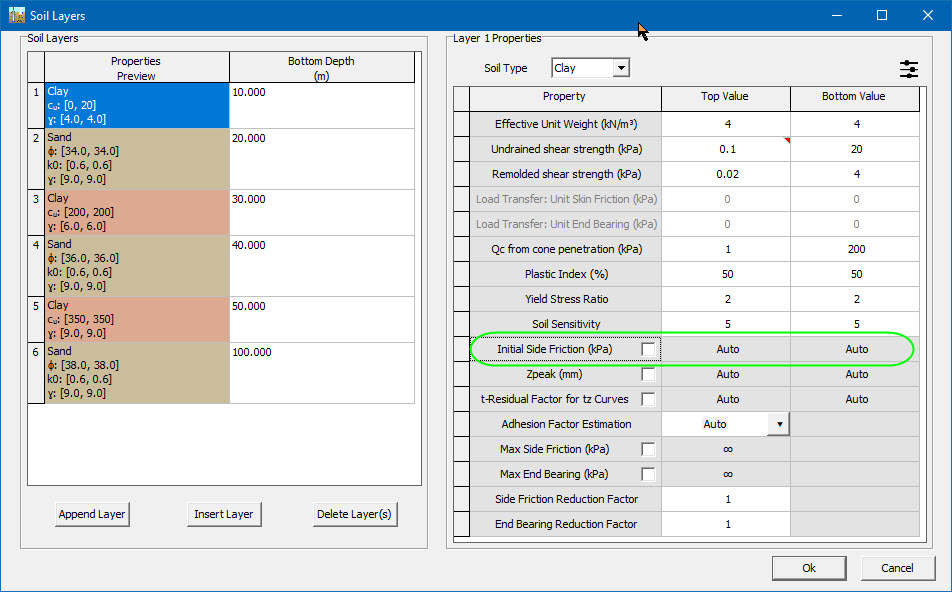952x592 pixels.
Task: Select layer 1 Clay properties preview
Action: pos(137,105)
